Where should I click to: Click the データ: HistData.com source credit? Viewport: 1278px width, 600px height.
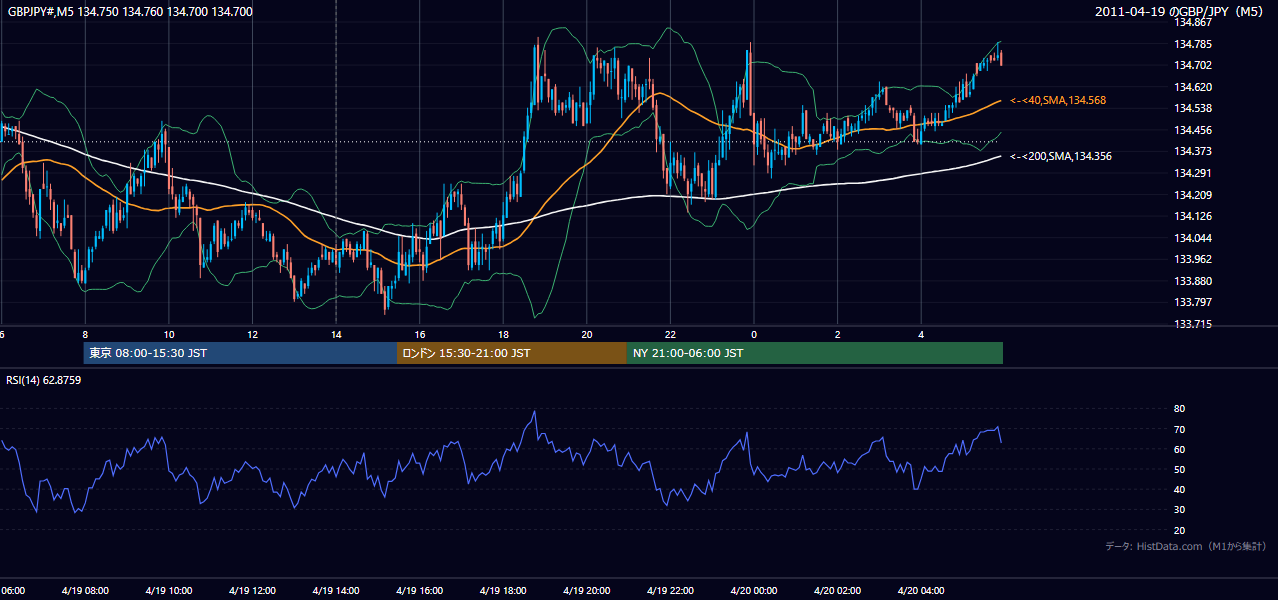[x=1186, y=546]
